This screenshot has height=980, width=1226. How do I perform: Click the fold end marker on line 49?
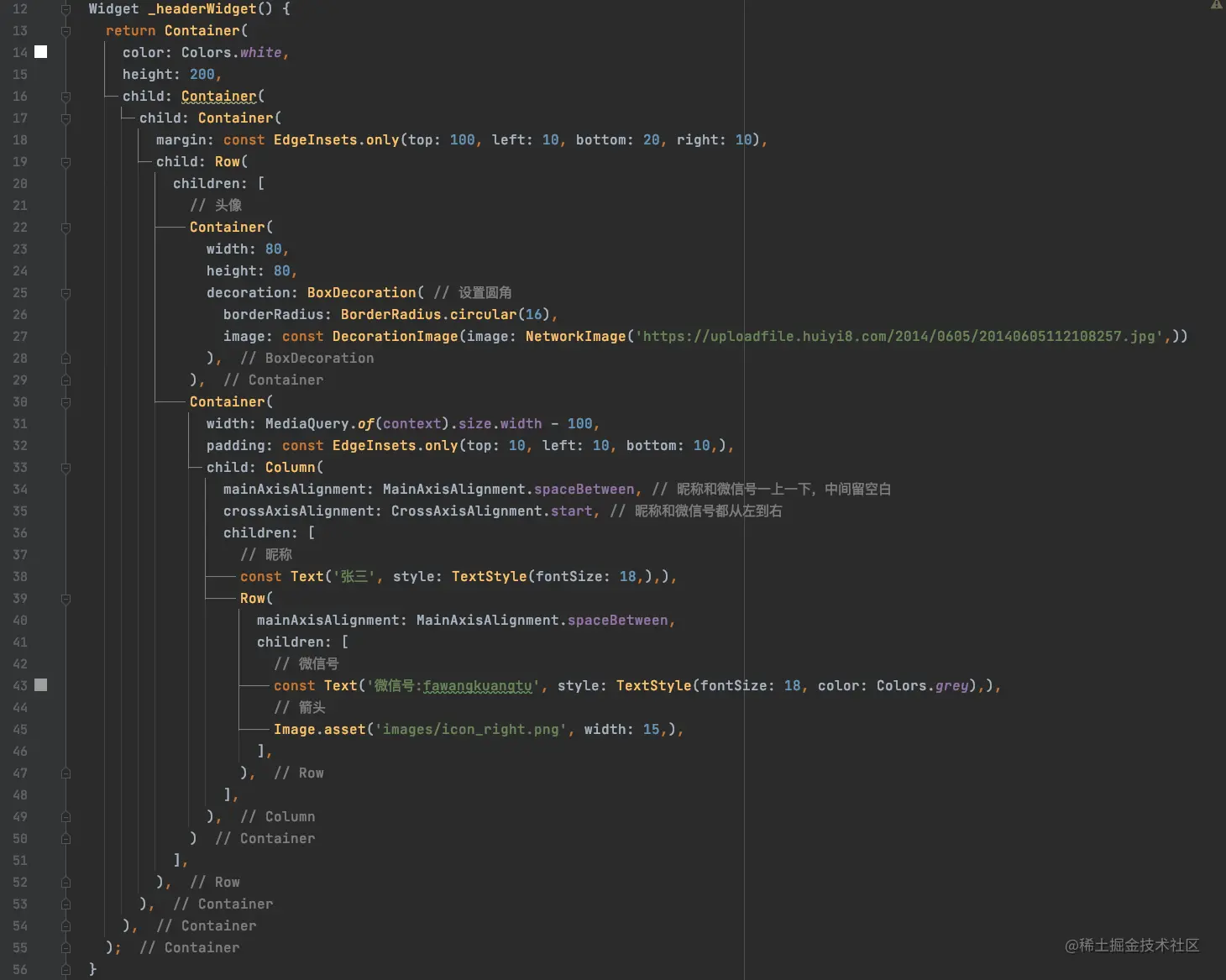[x=65, y=817]
